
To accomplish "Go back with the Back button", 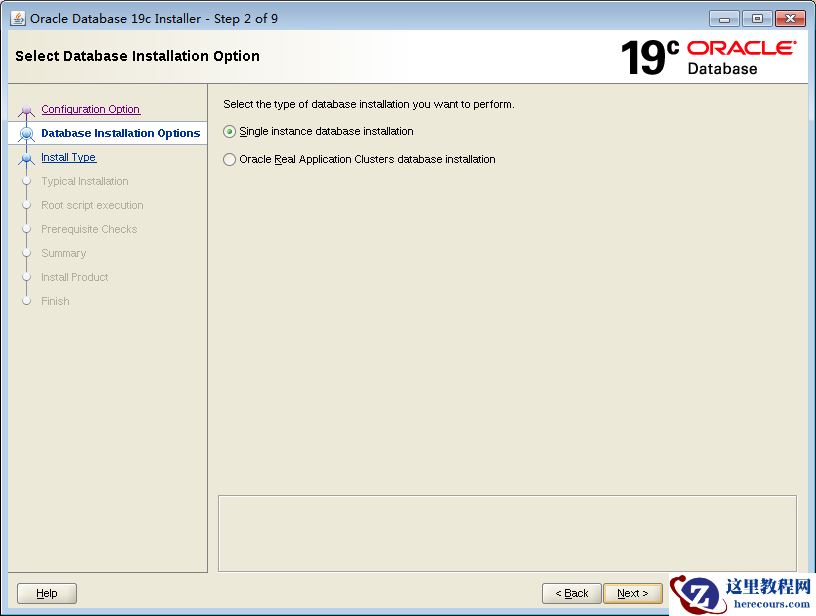I will tap(571, 593).
